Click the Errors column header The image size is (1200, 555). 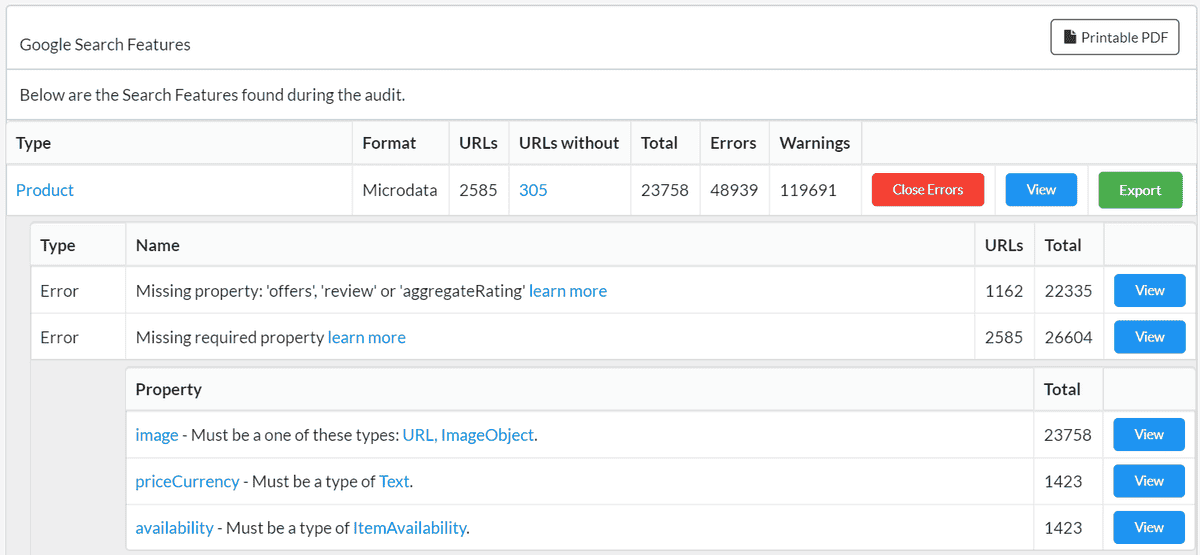point(733,143)
